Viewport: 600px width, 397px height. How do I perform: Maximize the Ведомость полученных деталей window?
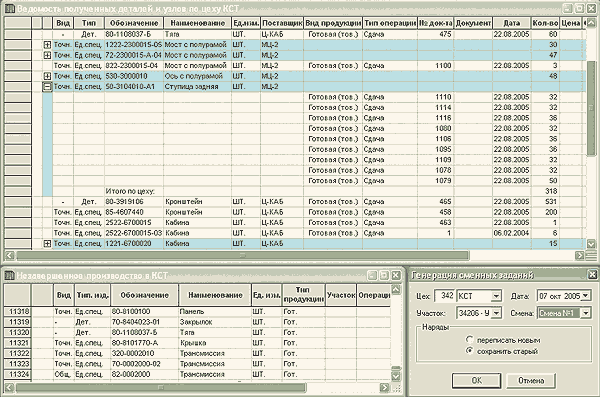point(579,8)
